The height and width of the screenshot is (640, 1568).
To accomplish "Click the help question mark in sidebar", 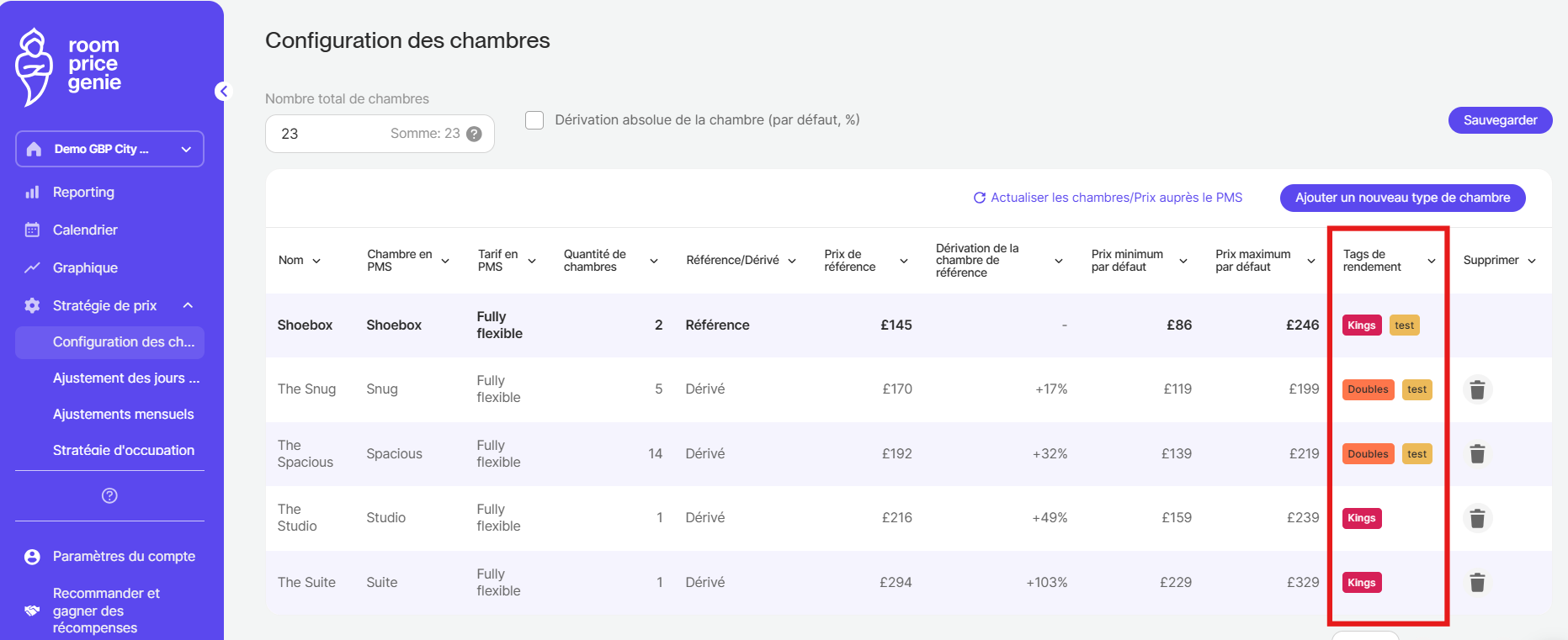I will click(109, 496).
